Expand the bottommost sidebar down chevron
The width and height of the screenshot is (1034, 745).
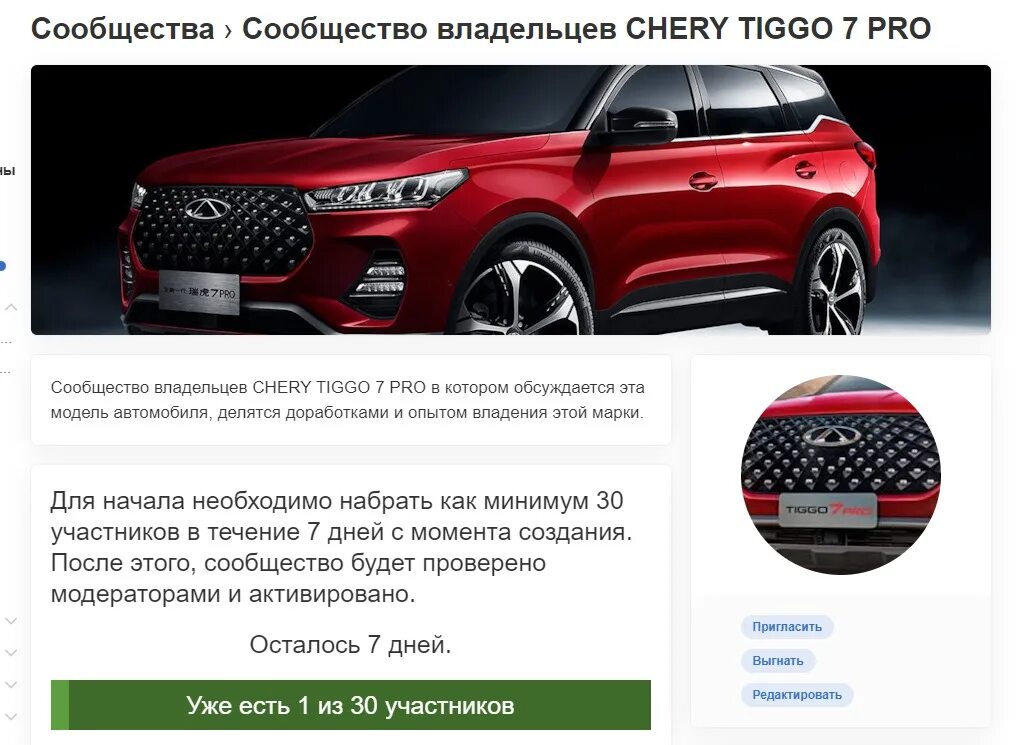(11, 716)
